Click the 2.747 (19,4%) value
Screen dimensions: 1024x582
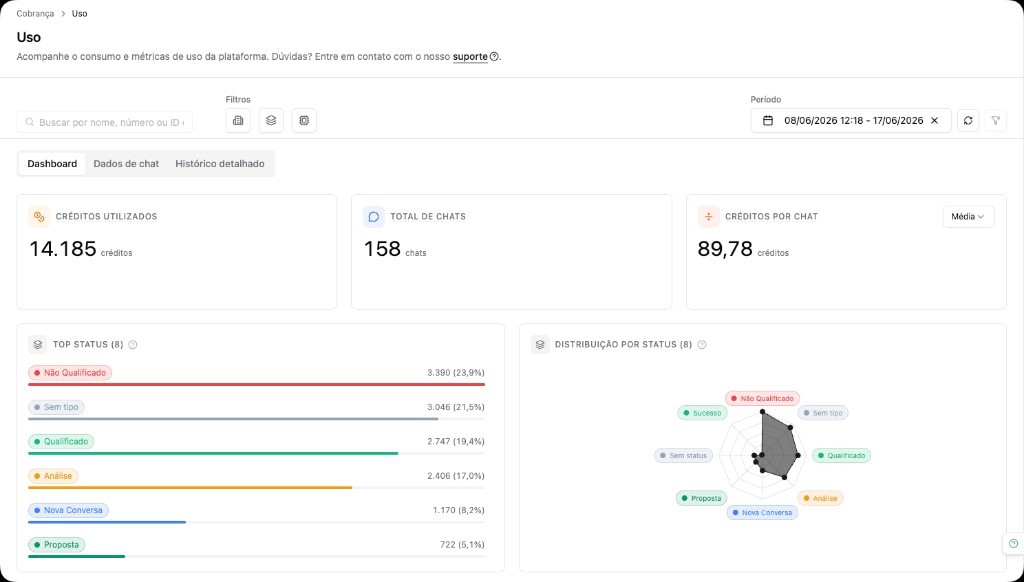click(456, 442)
